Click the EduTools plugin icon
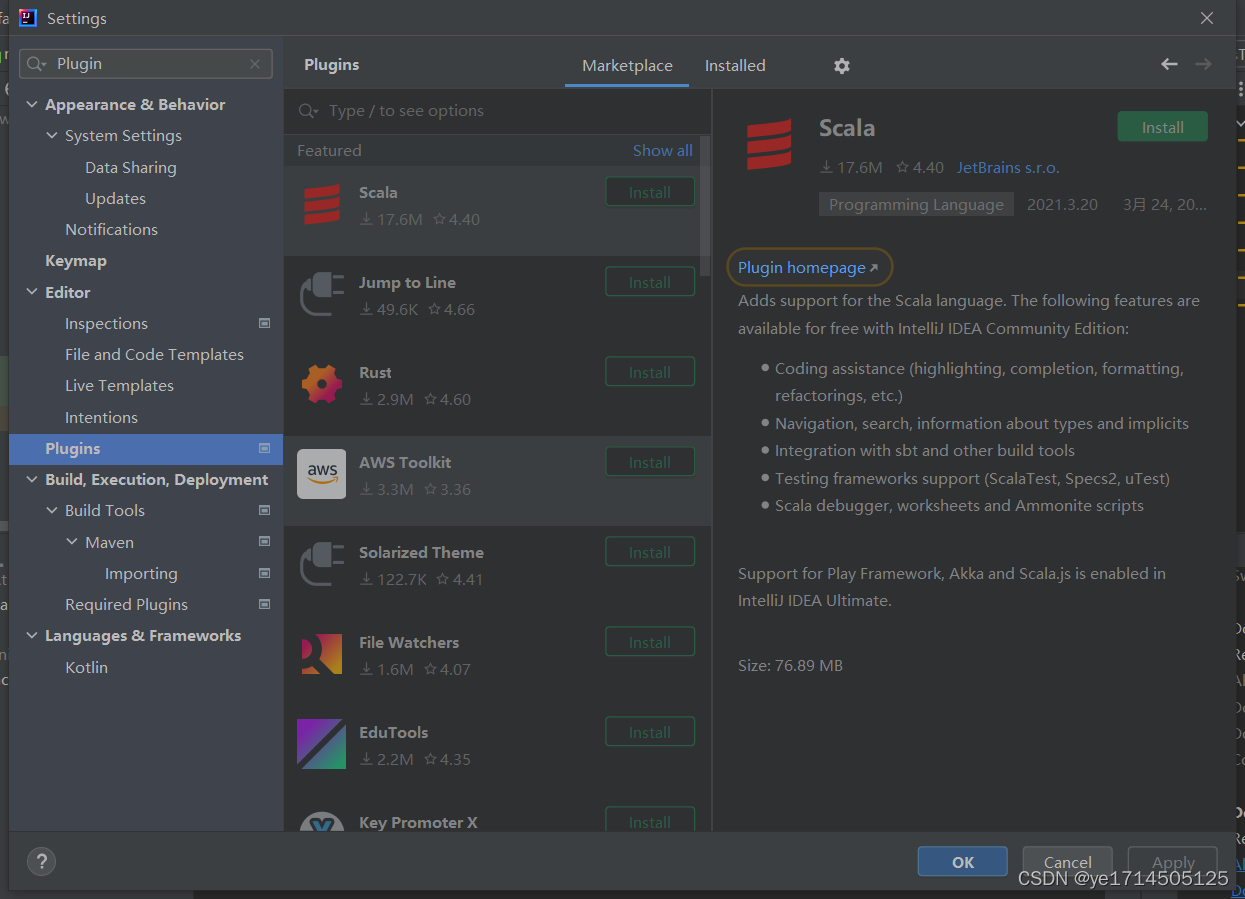The width and height of the screenshot is (1245, 899). 321,744
